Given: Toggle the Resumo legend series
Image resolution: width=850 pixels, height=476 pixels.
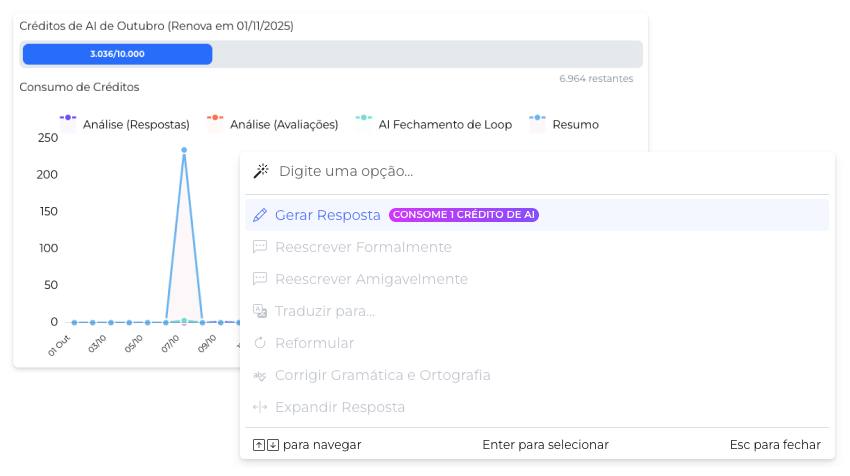Looking at the screenshot, I should 564,124.
